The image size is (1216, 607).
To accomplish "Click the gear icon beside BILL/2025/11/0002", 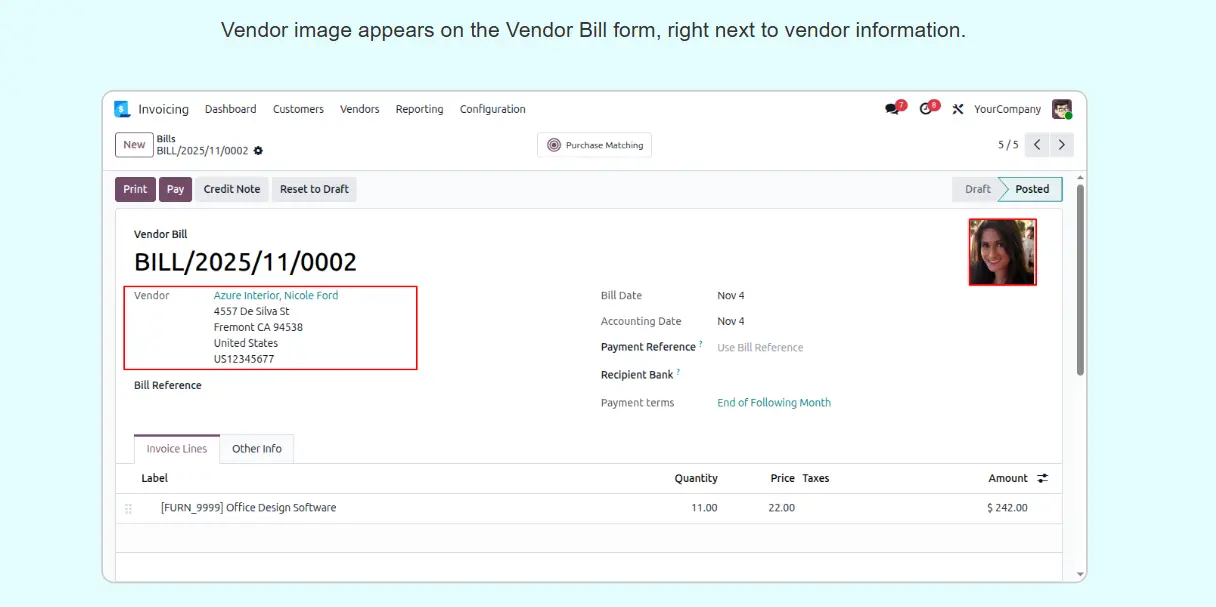I will tap(258, 151).
